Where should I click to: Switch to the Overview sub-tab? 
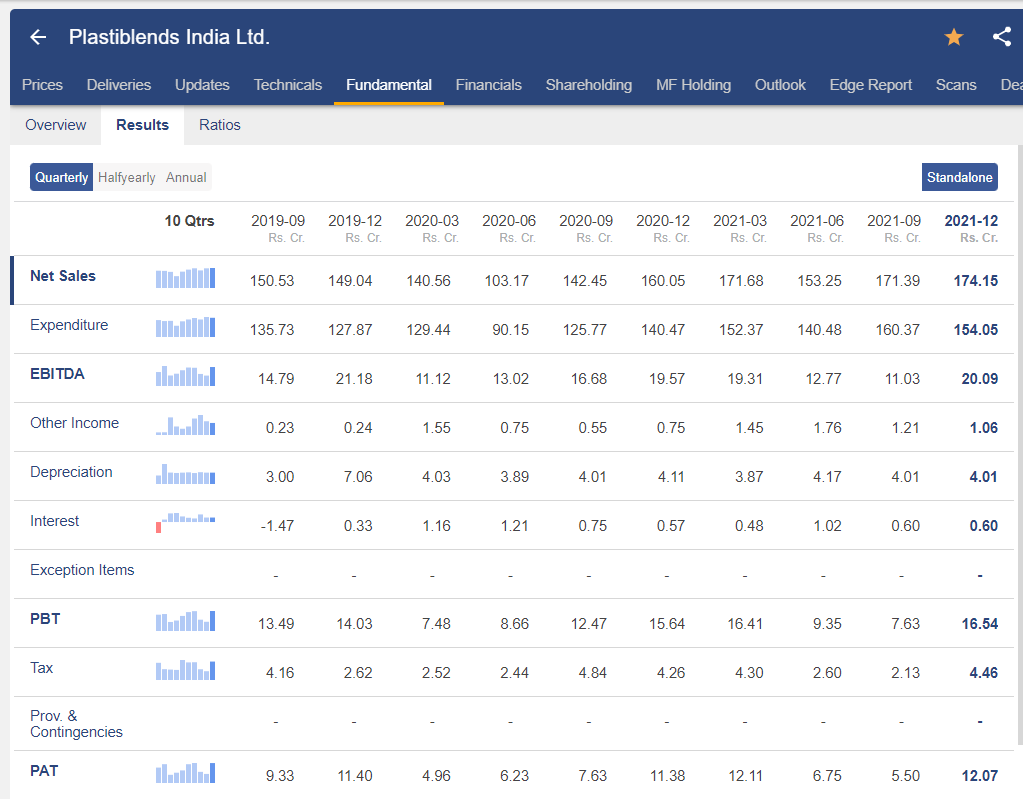55,125
